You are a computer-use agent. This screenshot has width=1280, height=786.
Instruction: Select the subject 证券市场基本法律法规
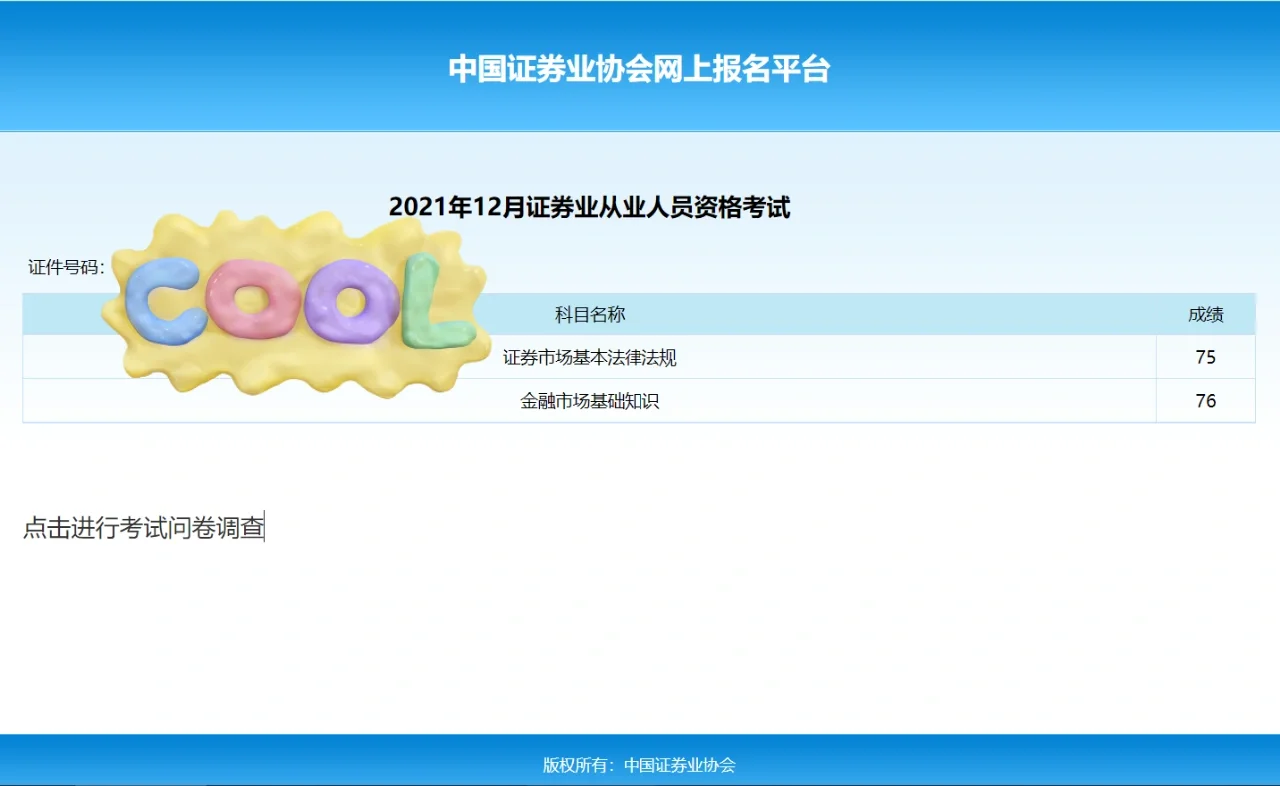tap(590, 358)
